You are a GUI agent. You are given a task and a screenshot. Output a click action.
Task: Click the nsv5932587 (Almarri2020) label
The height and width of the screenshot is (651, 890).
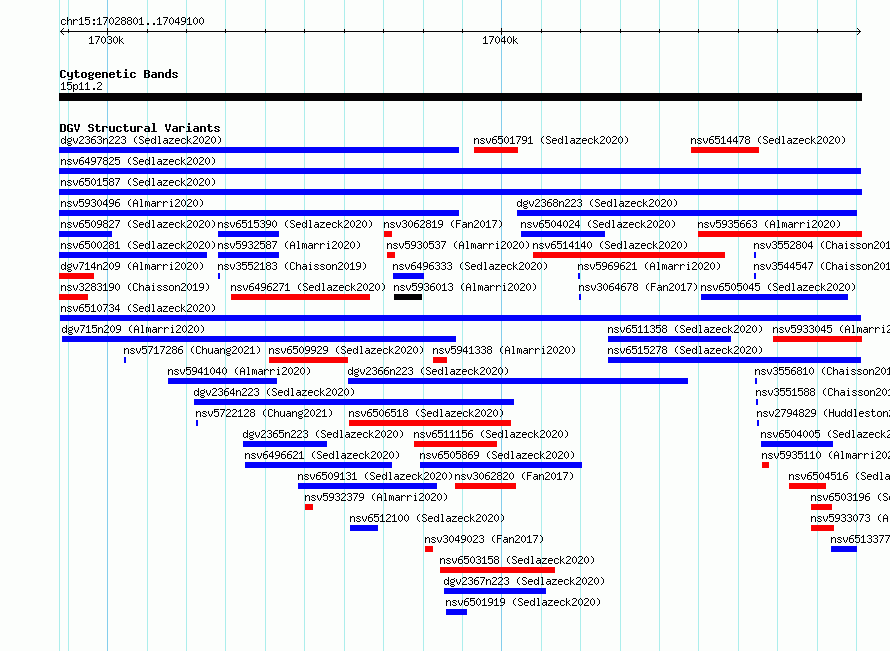(x=289, y=245)
